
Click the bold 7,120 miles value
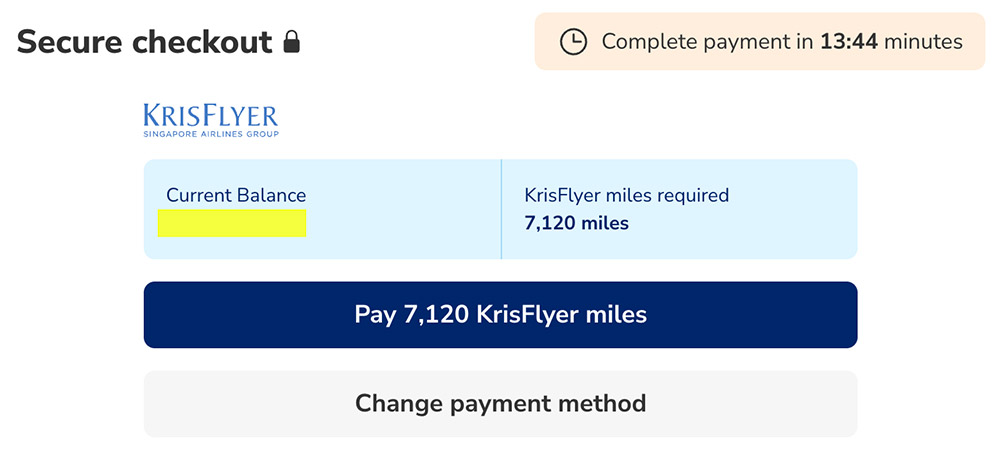[577, 223]
